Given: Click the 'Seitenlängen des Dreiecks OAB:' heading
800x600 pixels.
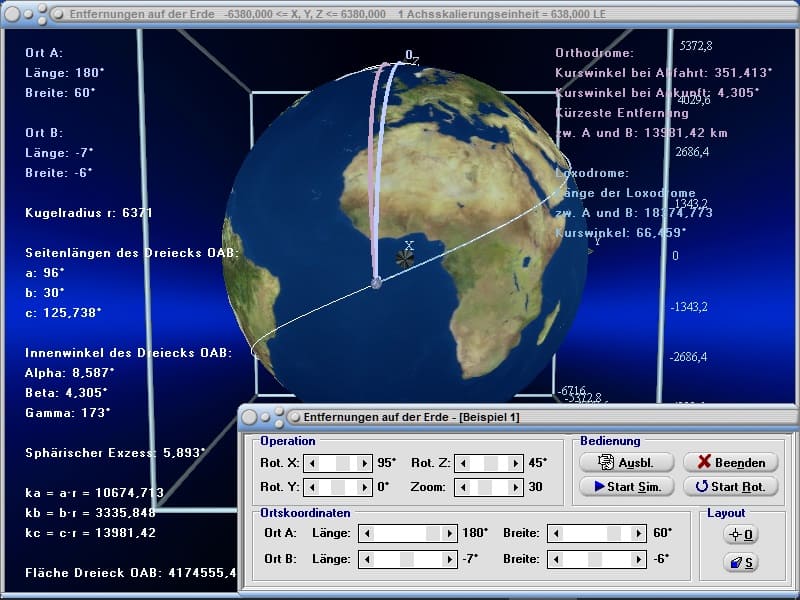Looking at the screenshot, I should 132,253.
